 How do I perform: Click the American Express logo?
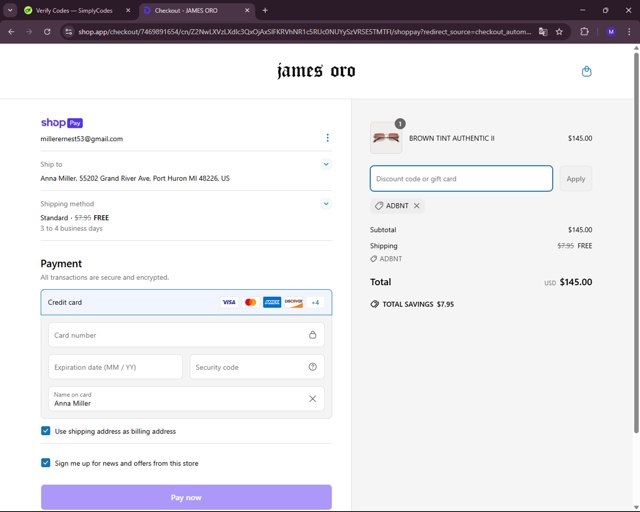click(x=272, y=302)
